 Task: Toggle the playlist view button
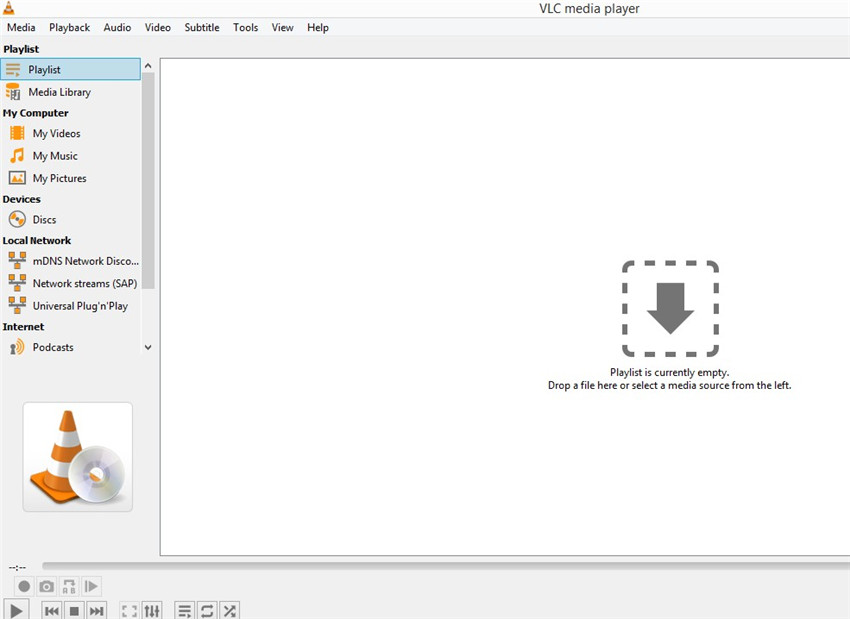pos(185,611)
